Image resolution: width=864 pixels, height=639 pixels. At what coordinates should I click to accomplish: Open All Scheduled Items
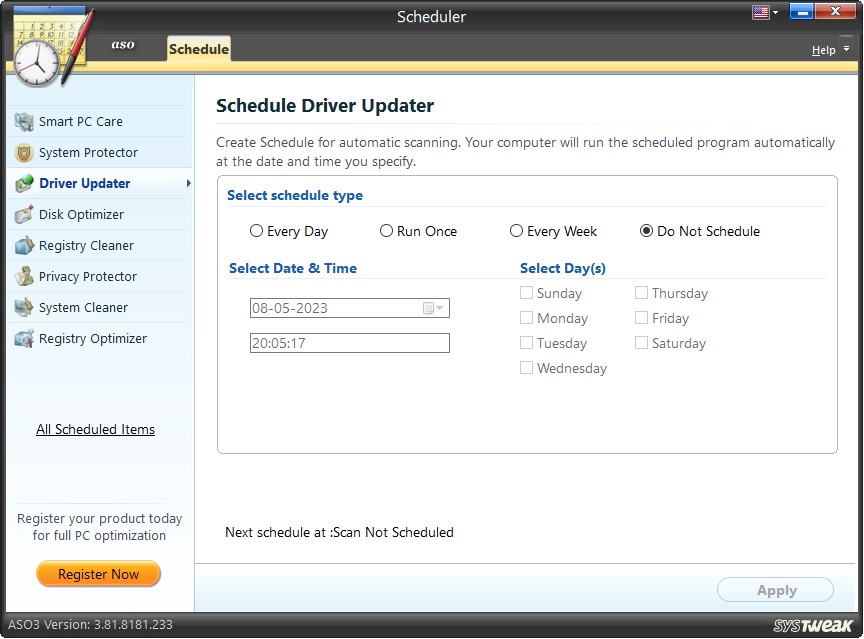[x=95, y=429]
